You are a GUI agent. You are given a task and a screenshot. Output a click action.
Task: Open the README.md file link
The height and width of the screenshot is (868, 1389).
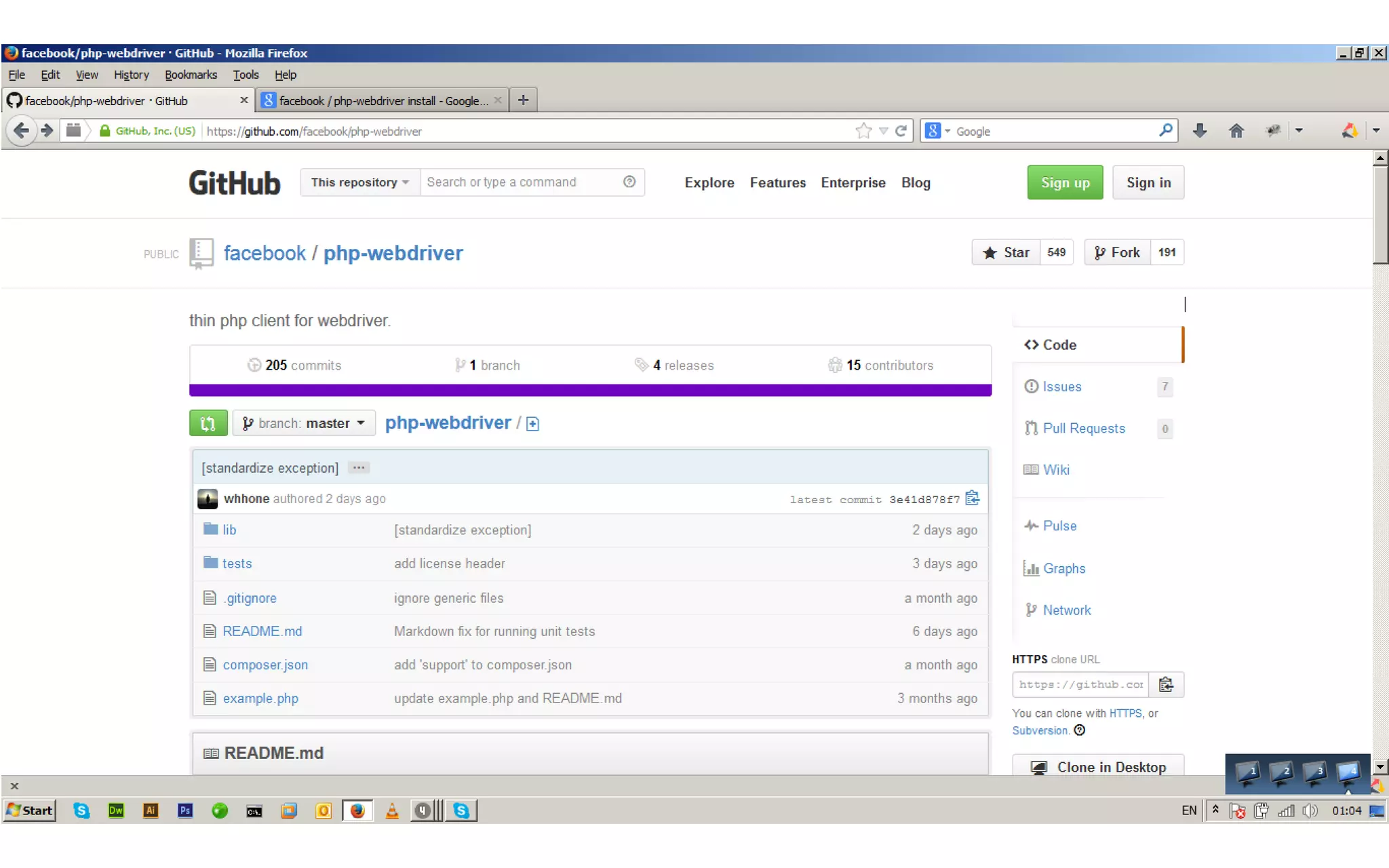262,631
